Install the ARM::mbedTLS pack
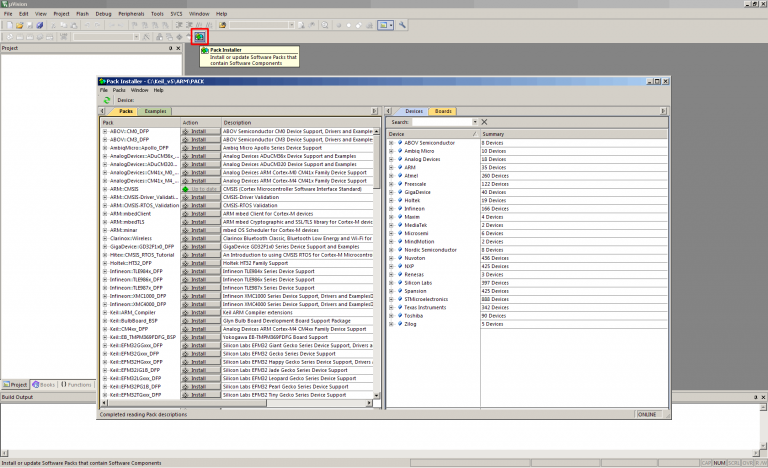The image size is (768, 468). [199, 221]
